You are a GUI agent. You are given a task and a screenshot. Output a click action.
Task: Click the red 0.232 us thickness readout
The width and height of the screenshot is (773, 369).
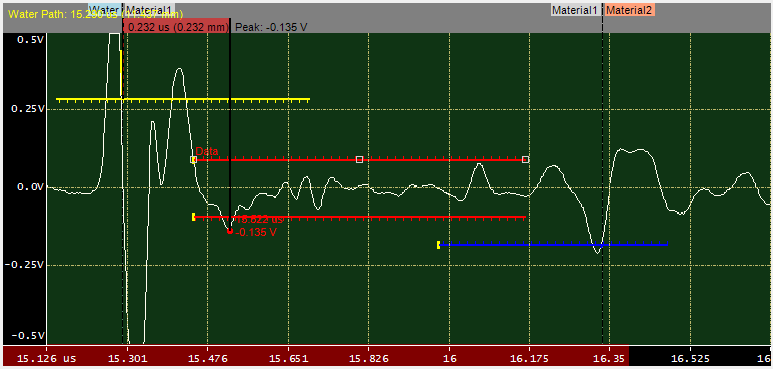(176, 26)
